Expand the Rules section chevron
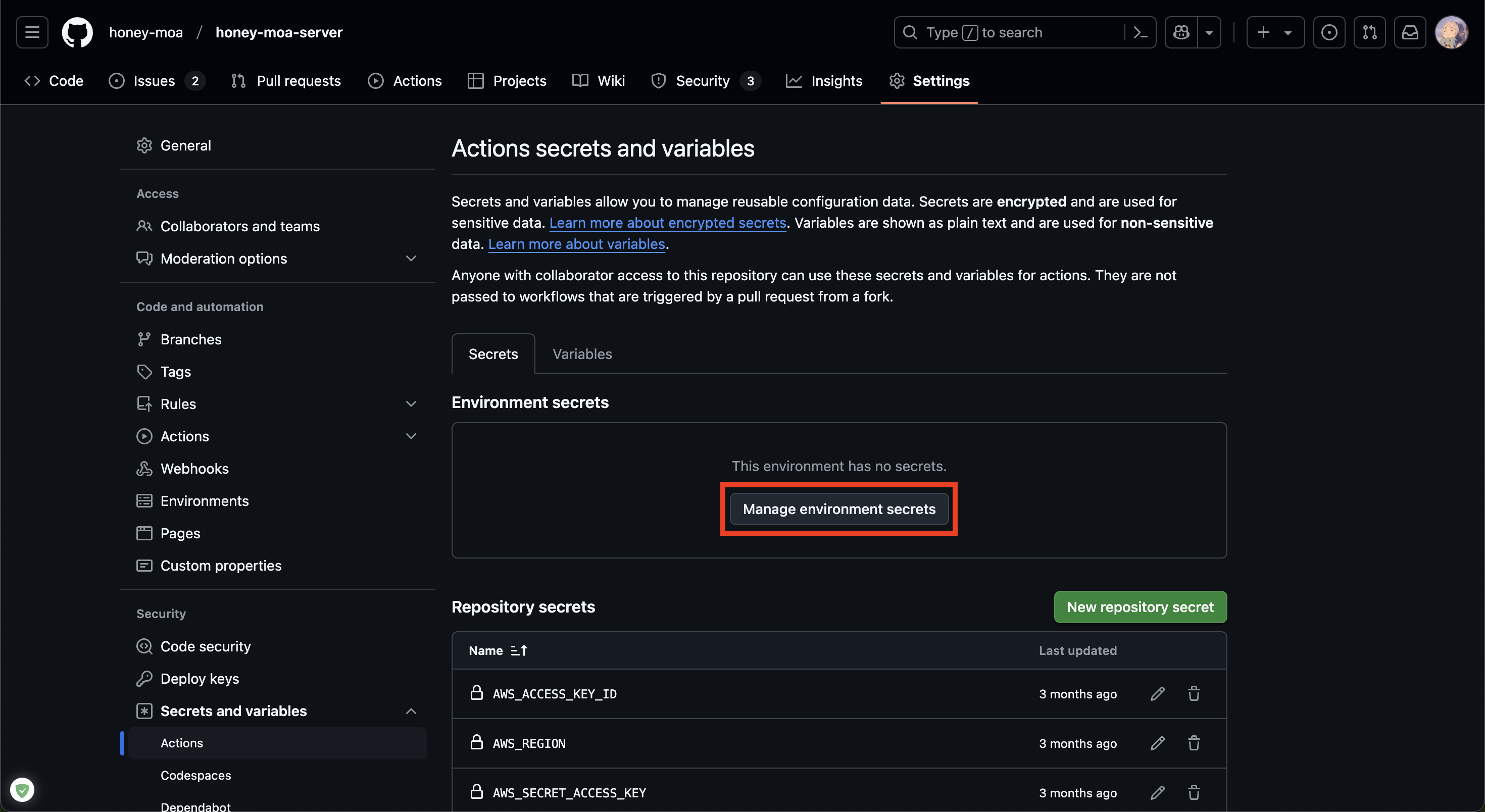1485x812 pixels. [411, 403]
